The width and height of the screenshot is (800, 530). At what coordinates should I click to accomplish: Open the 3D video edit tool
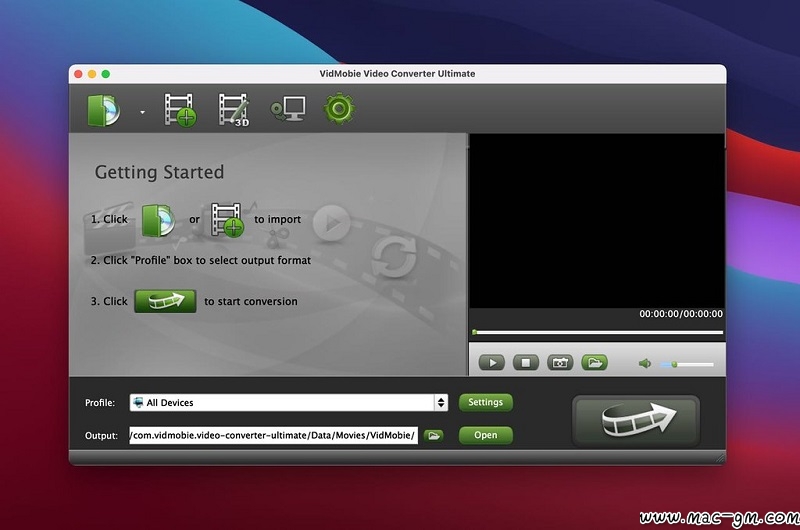tap(234, 110)
